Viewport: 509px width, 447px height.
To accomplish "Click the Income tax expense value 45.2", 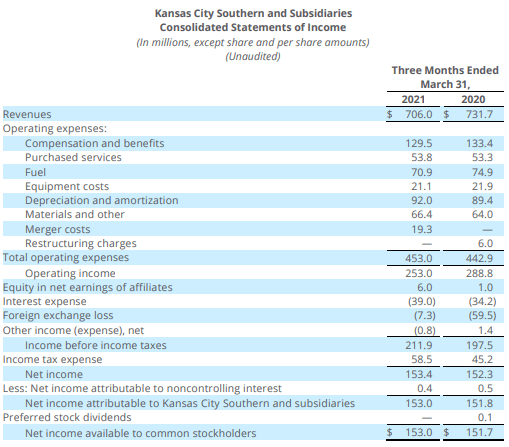I will click(x=482, y=359).
